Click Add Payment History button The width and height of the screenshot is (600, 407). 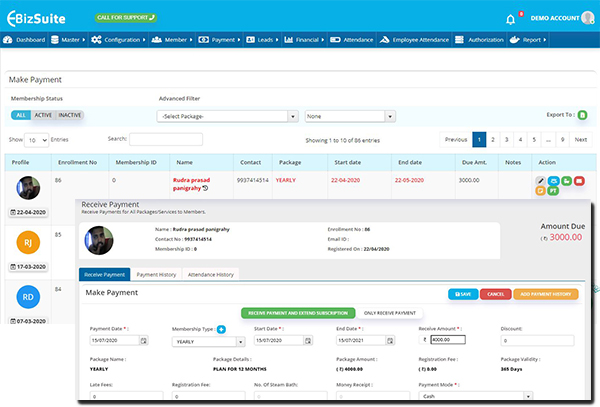coord(546,294)
